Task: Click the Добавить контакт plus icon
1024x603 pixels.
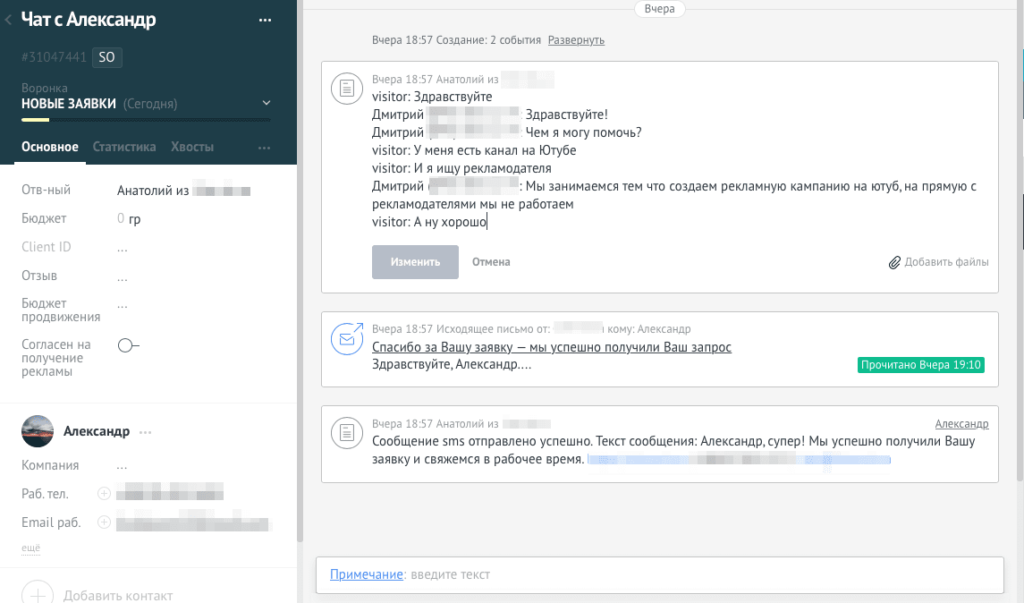Action: pos(37,594)
